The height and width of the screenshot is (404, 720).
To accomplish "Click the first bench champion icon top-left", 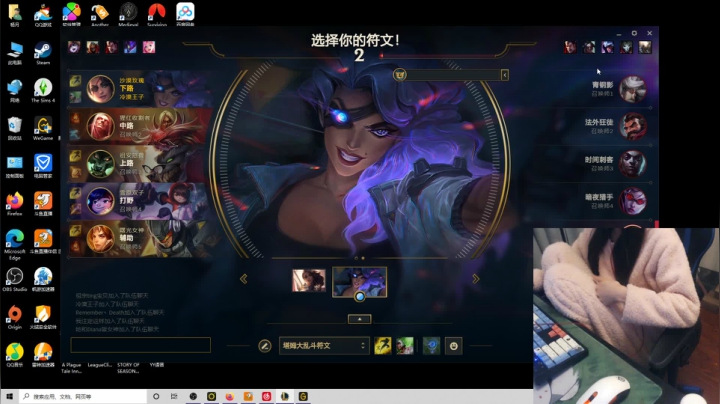I will pos(74,47).
